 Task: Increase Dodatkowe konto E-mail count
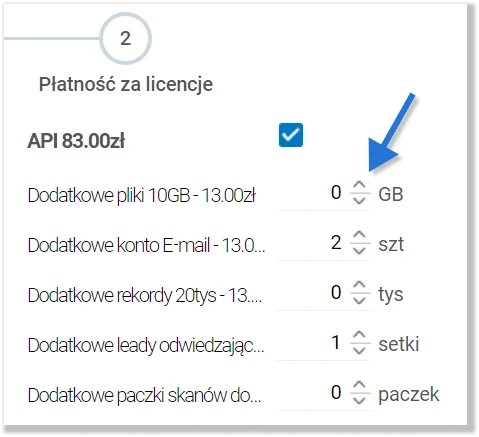point(359,235)
